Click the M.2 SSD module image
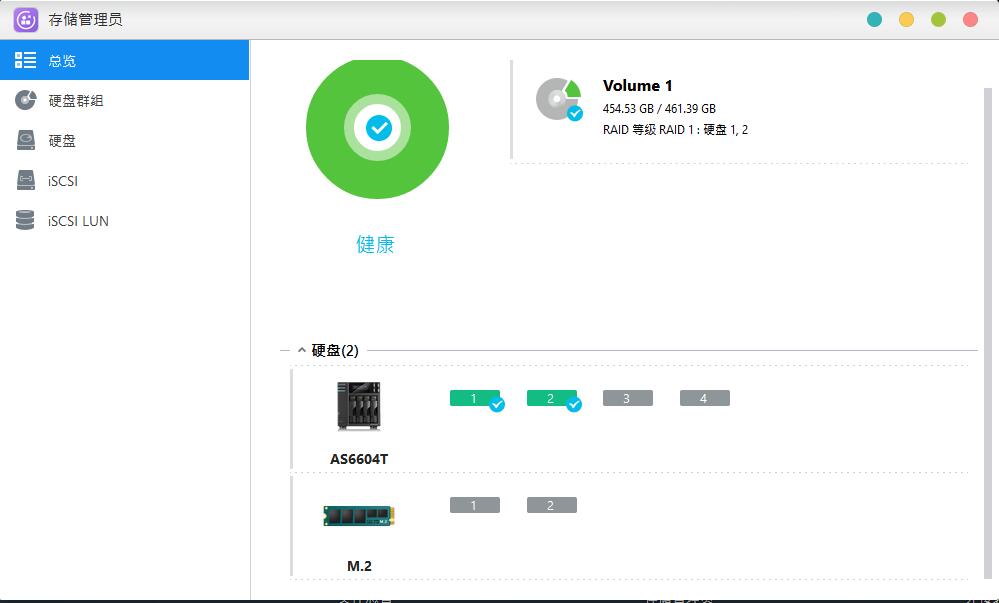 [x=359, y=516]
